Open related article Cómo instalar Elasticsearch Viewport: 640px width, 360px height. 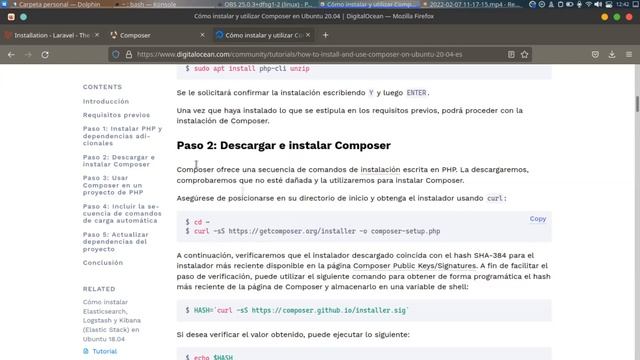pyautogui.click(x=112, y=320)
